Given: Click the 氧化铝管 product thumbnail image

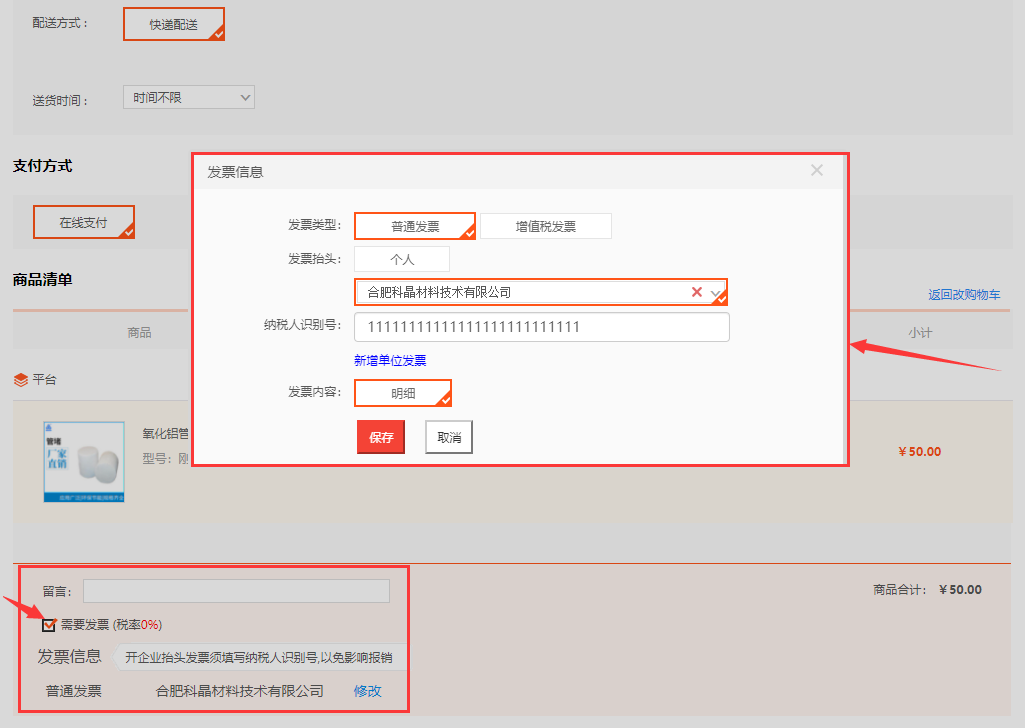Looking at the screenshot, I should 84,462.
